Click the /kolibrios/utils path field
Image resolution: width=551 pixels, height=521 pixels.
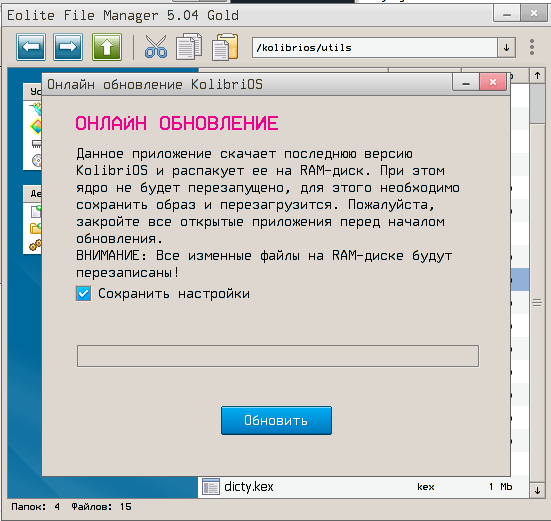pyautogui.click(x=375, y=47)
